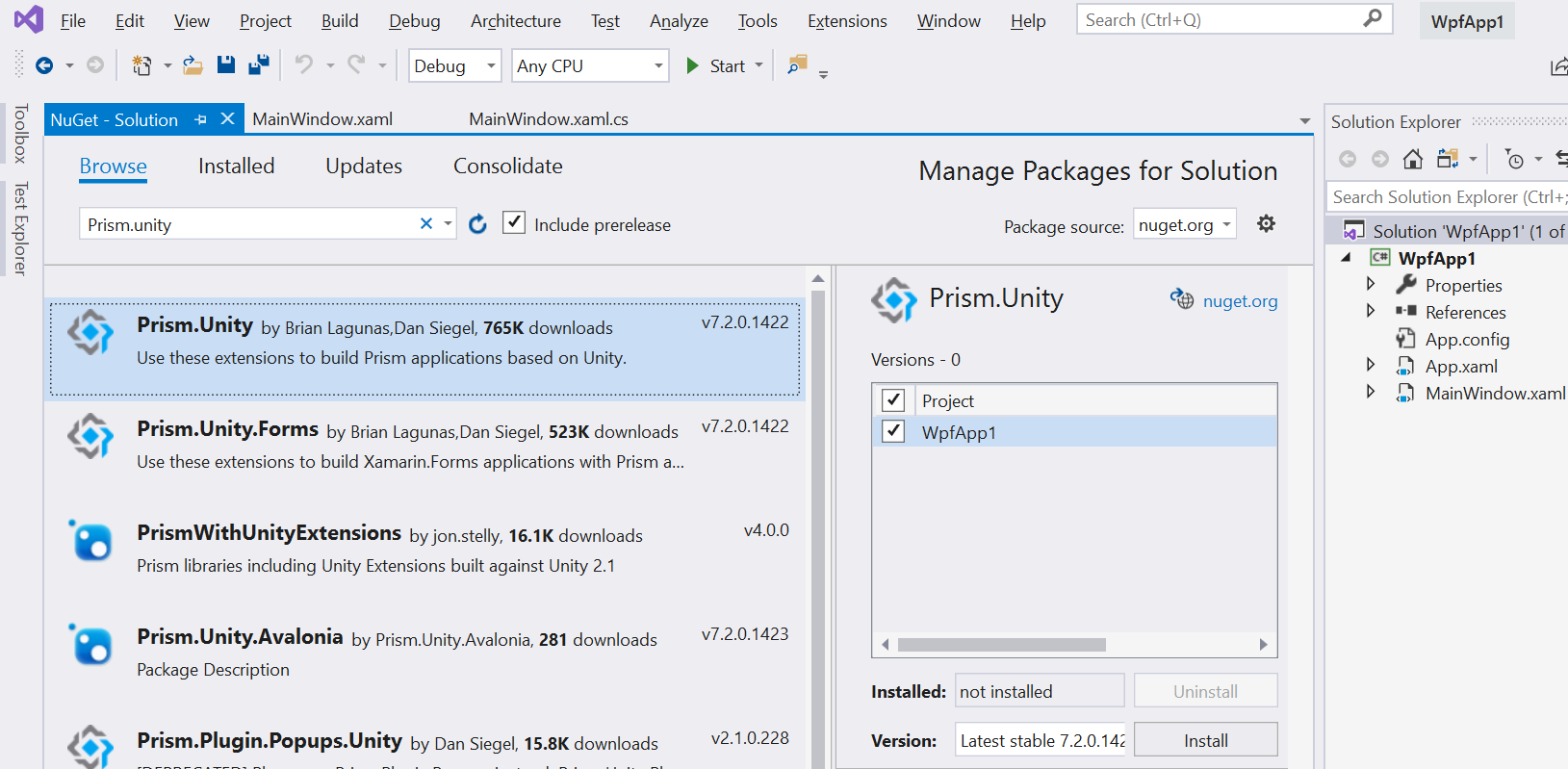Click the green Start play icon
Image resolution: width=1568 pixels, height=769 pixels.
(x=692, y=65)
